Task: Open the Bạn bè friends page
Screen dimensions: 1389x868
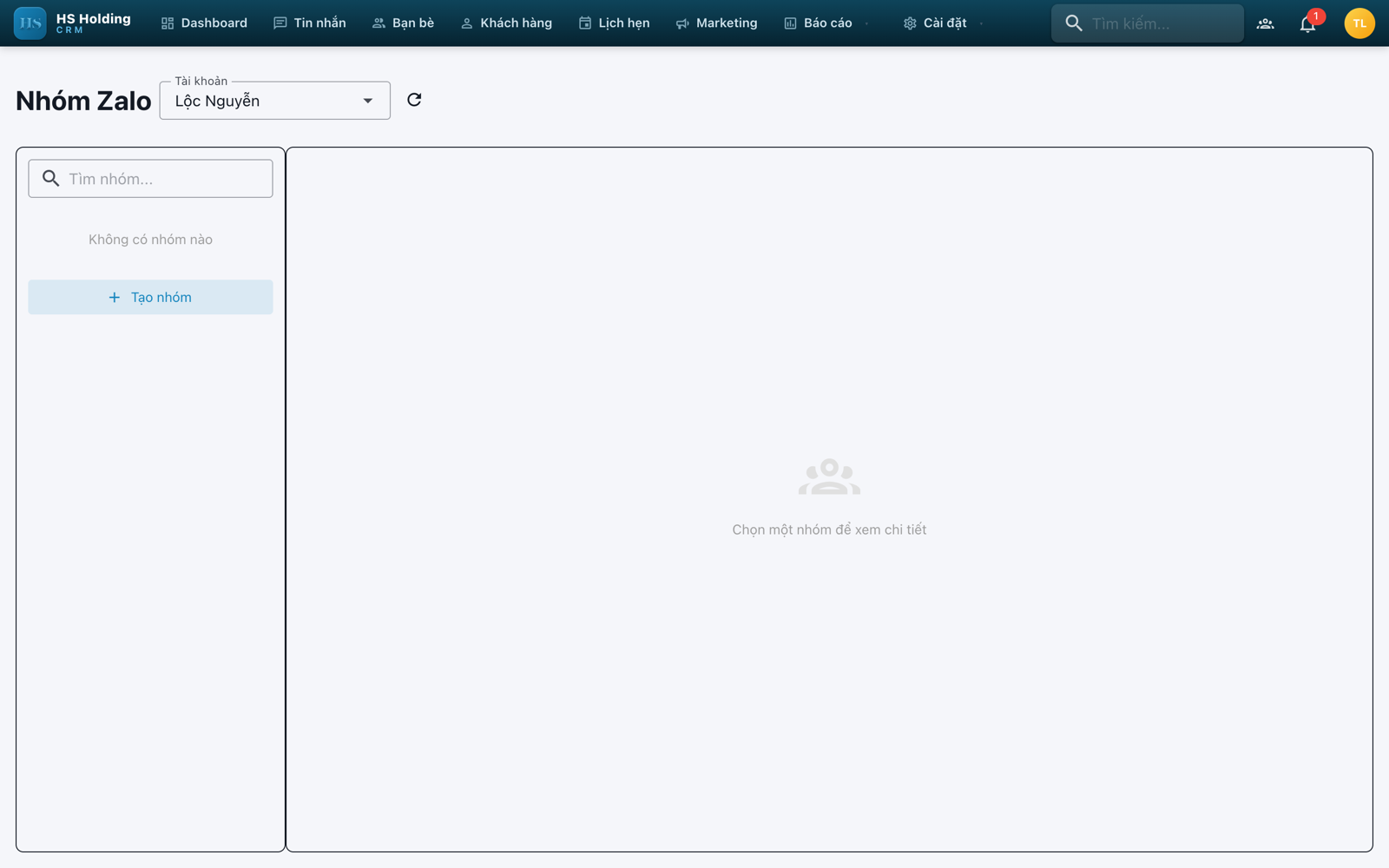Action: click(403, 23)
